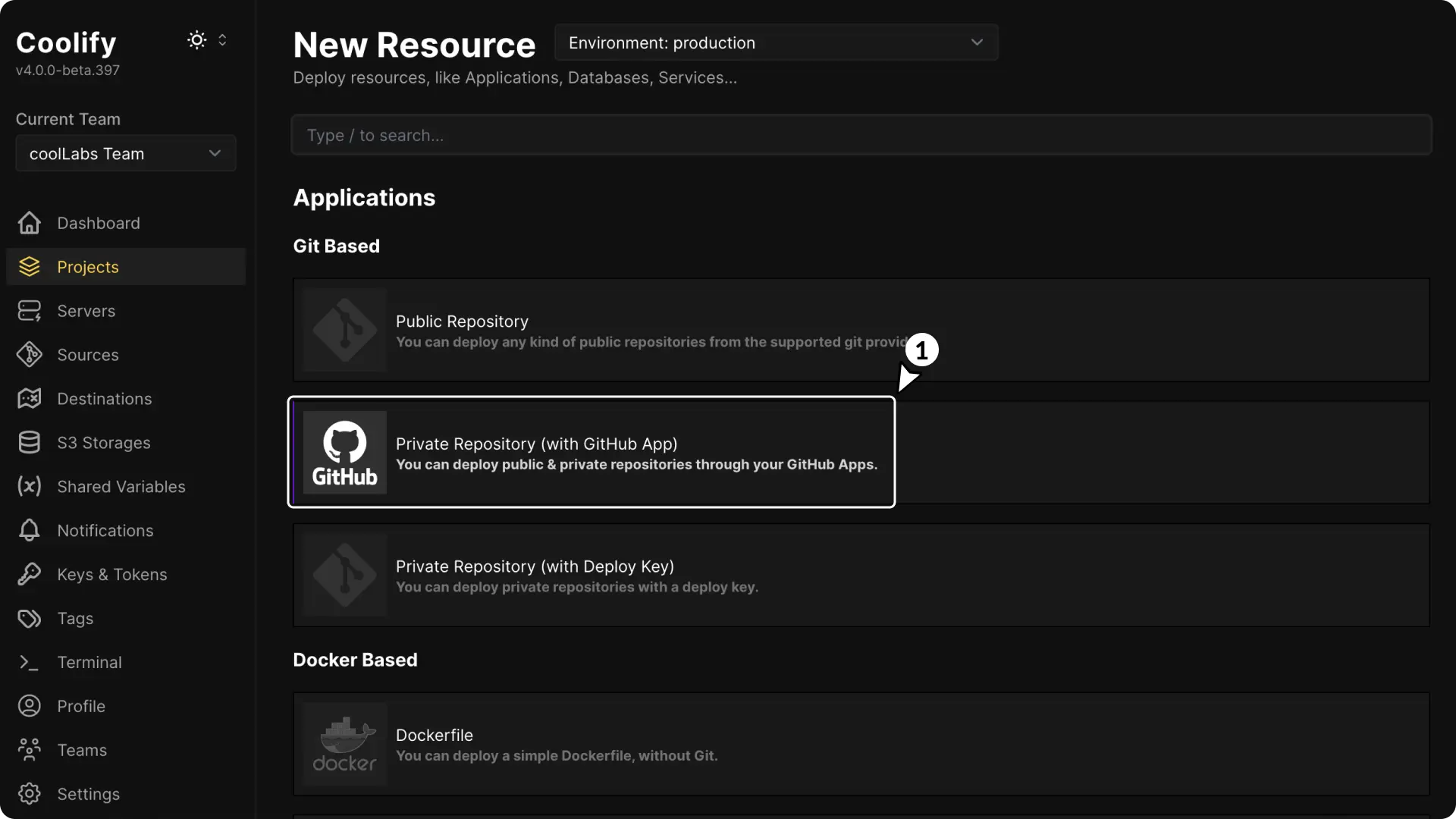Click the Servers icon in sidebar
This screenshot has height=819, width=1456.
[29, 311]
